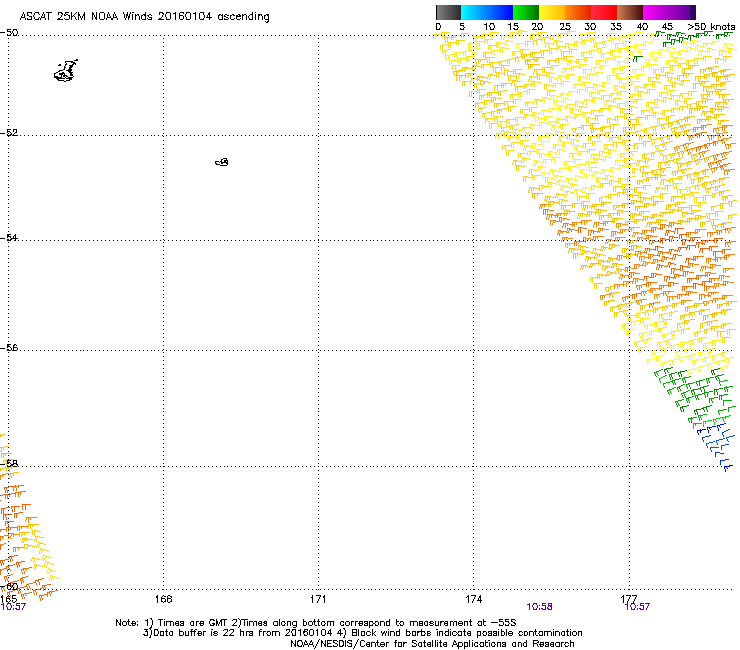The width and height of the screenshot is (740, 650).
Task: Click the 10:57 time stamp below longitude 177
Action: 637,607
